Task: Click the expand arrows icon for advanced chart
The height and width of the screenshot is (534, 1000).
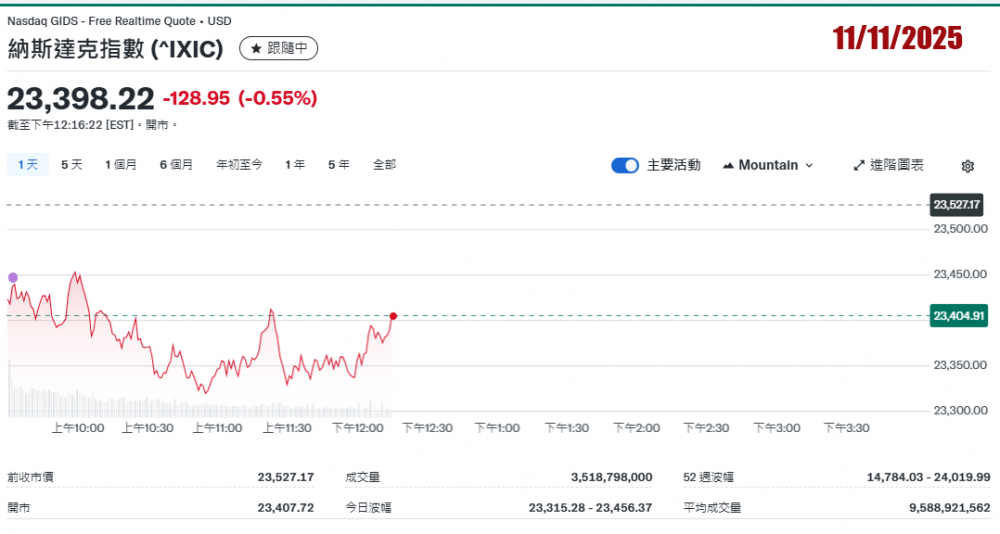Action: pos(858,165)
